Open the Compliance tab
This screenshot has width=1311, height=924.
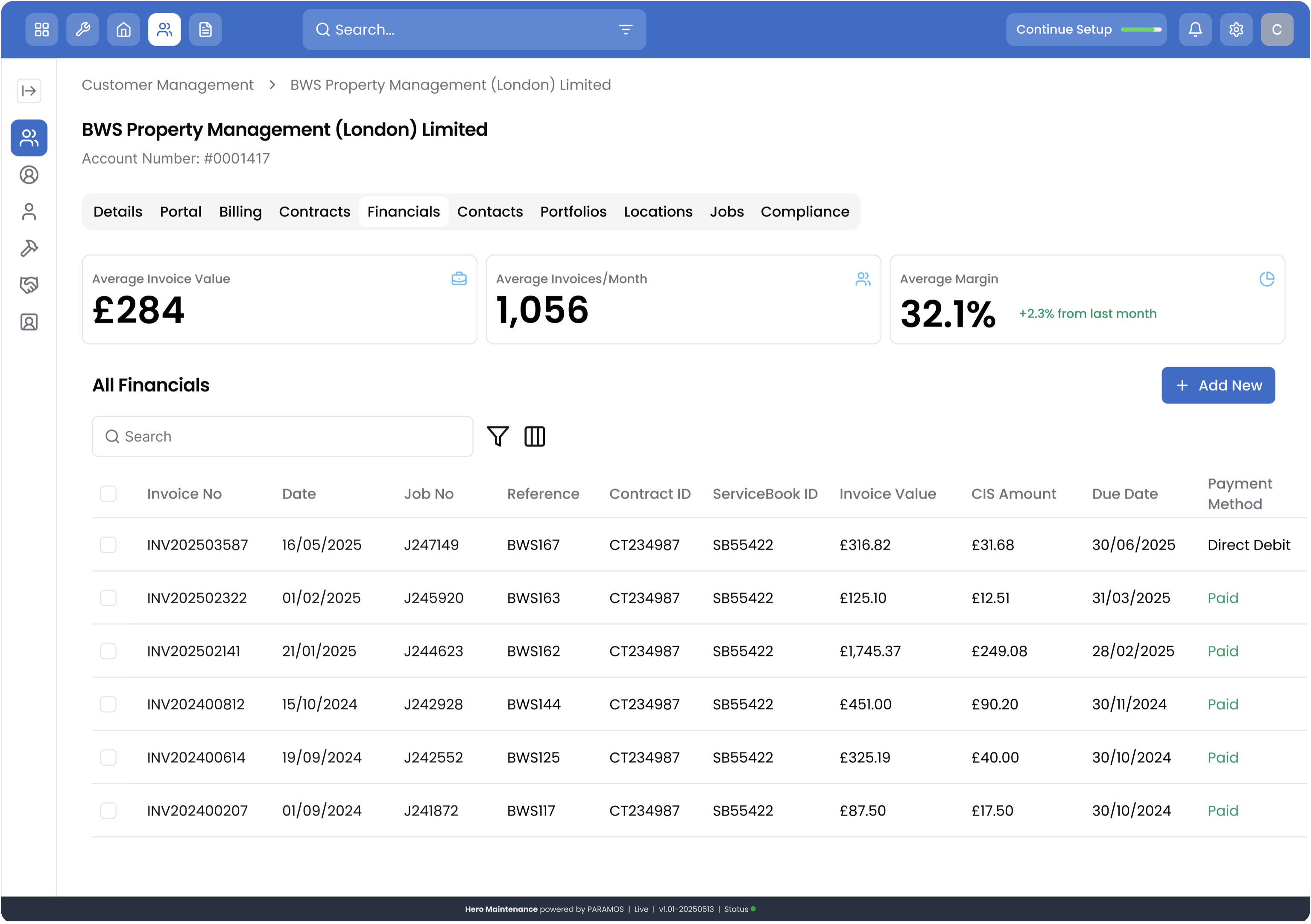click(x=805, y=211)
